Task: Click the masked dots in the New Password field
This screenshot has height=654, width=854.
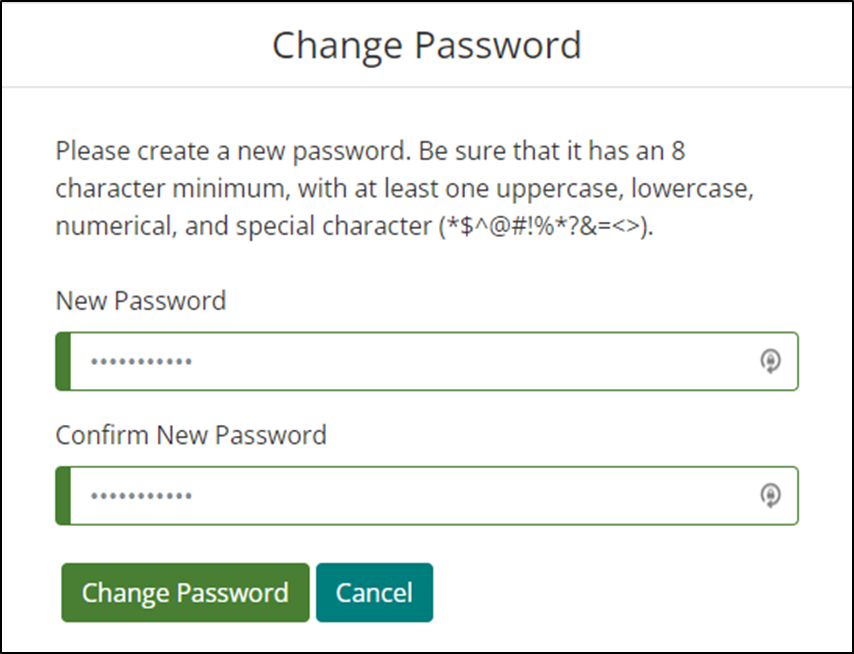Action: 141,361
